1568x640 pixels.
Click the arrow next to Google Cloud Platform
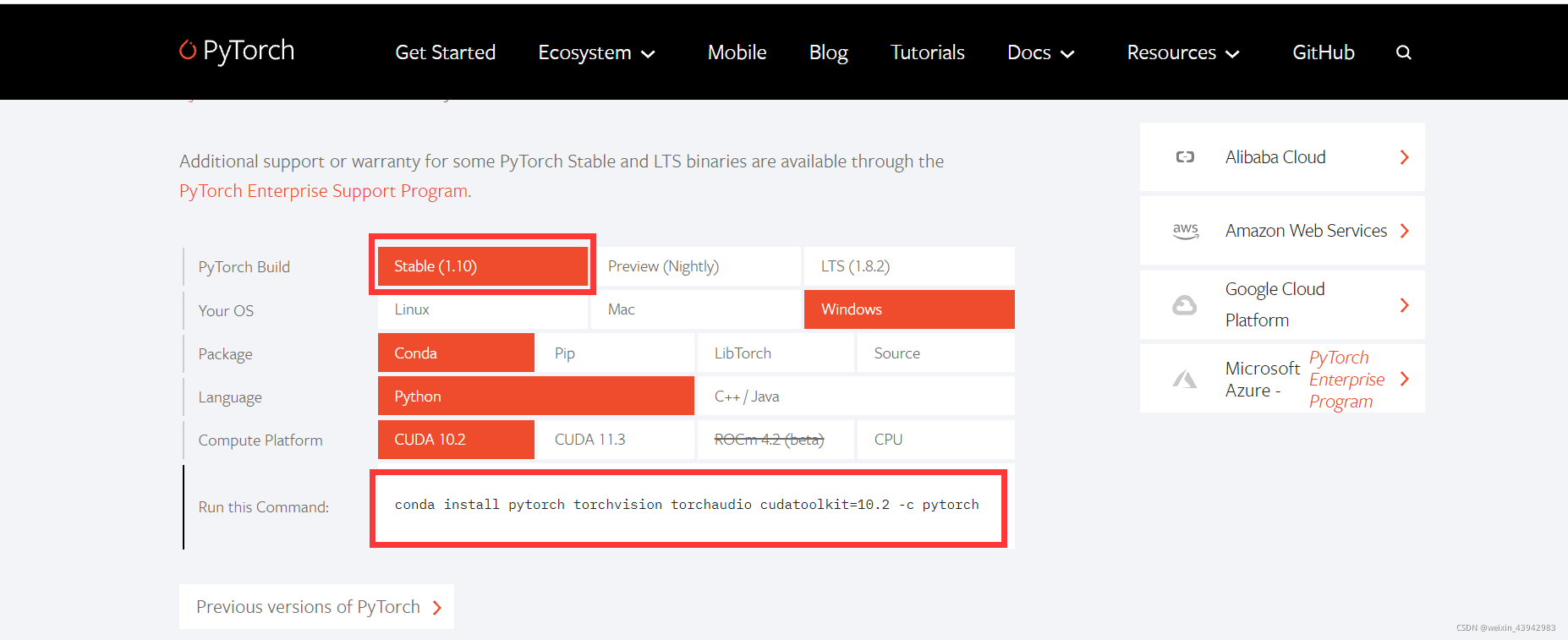coord(1404,305)
